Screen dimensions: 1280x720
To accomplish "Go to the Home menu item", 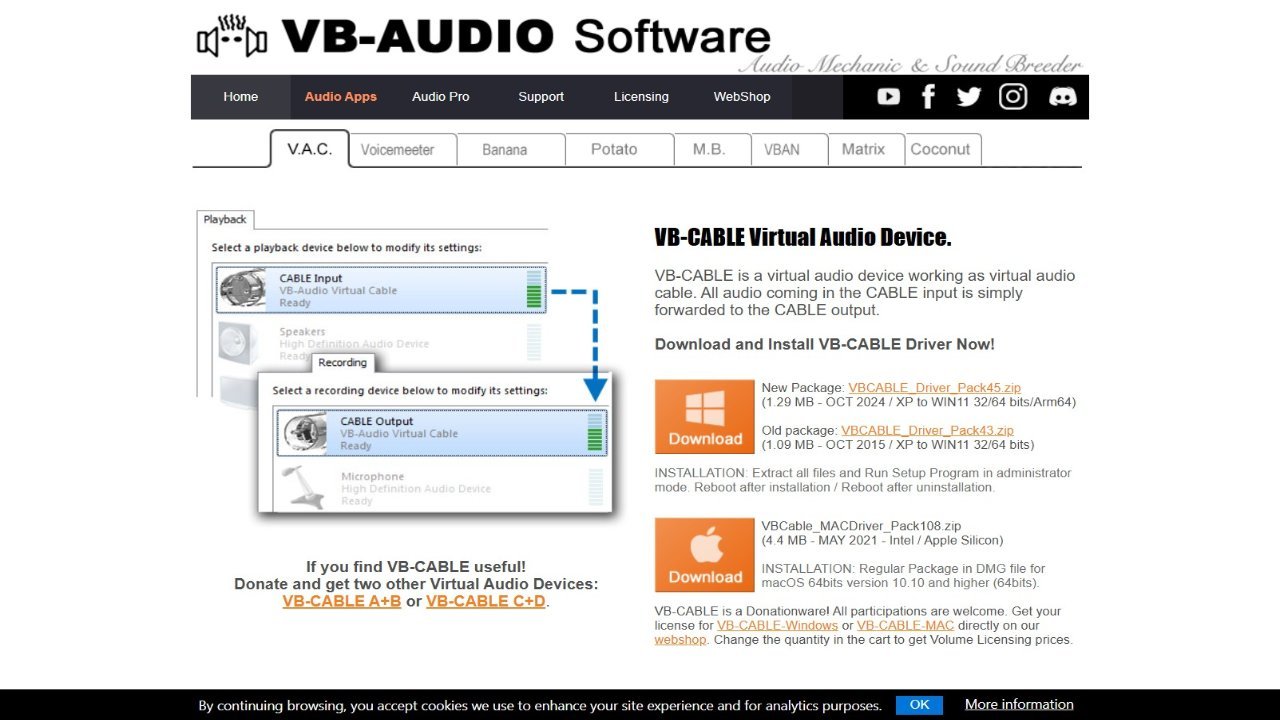I will click(x=240, y=97).
